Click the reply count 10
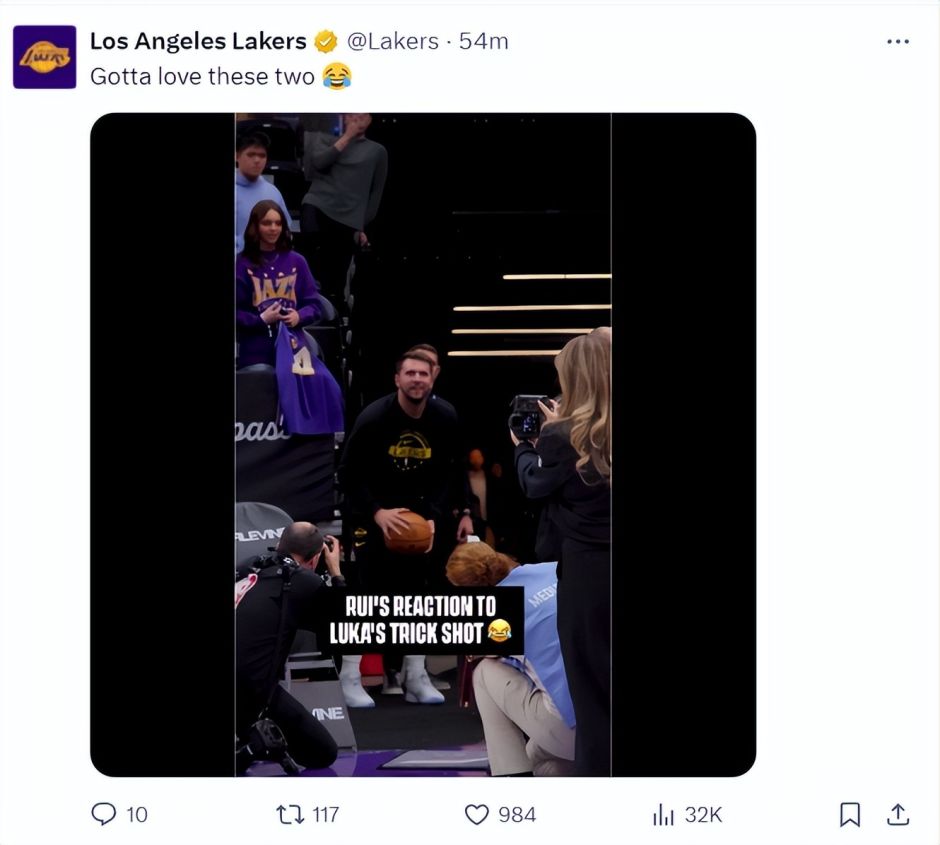Image resolution: width=940 pixels, height=845 pixels. point(137,814)
